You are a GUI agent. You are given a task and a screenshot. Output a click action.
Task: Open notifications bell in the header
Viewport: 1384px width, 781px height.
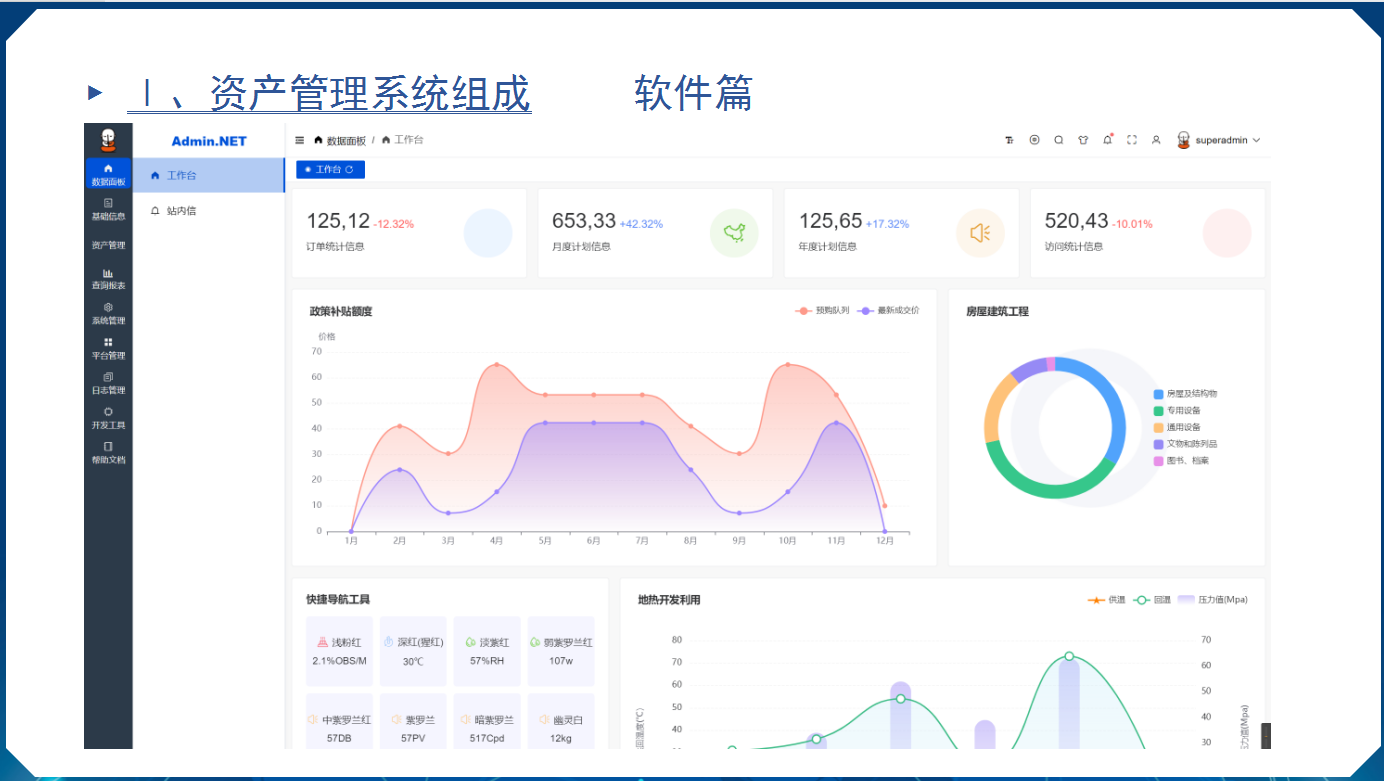point(1107,140)
